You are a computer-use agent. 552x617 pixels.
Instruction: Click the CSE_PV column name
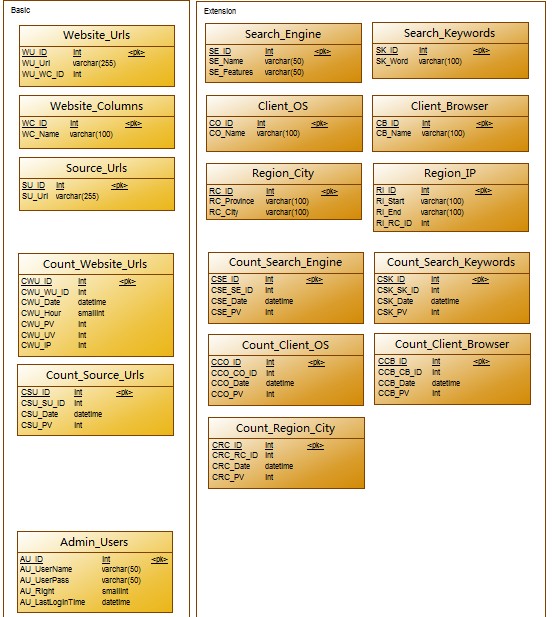pyautogui.click(x=226, y=312)
